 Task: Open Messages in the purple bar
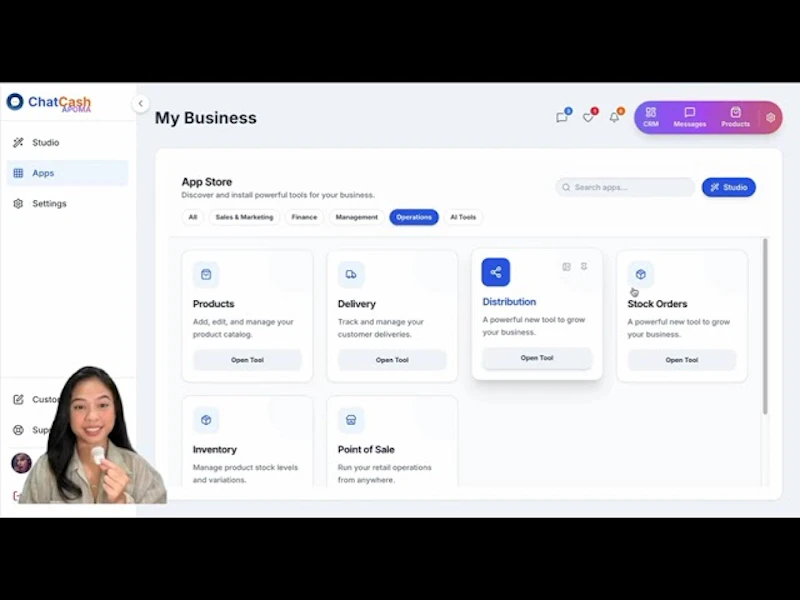(x=690, y=117)
